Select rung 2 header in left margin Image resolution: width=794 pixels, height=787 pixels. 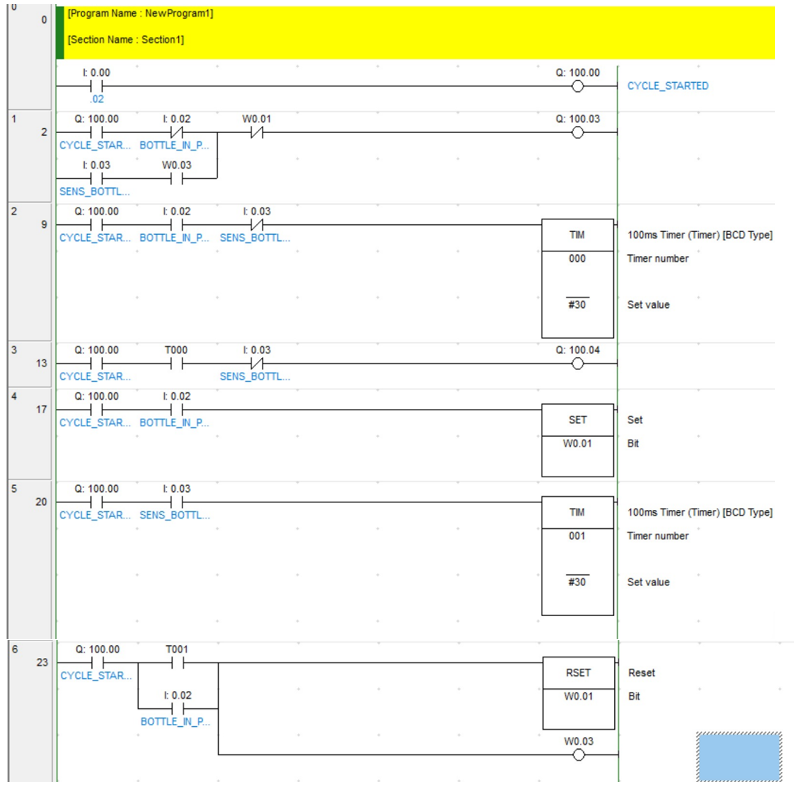29,272
